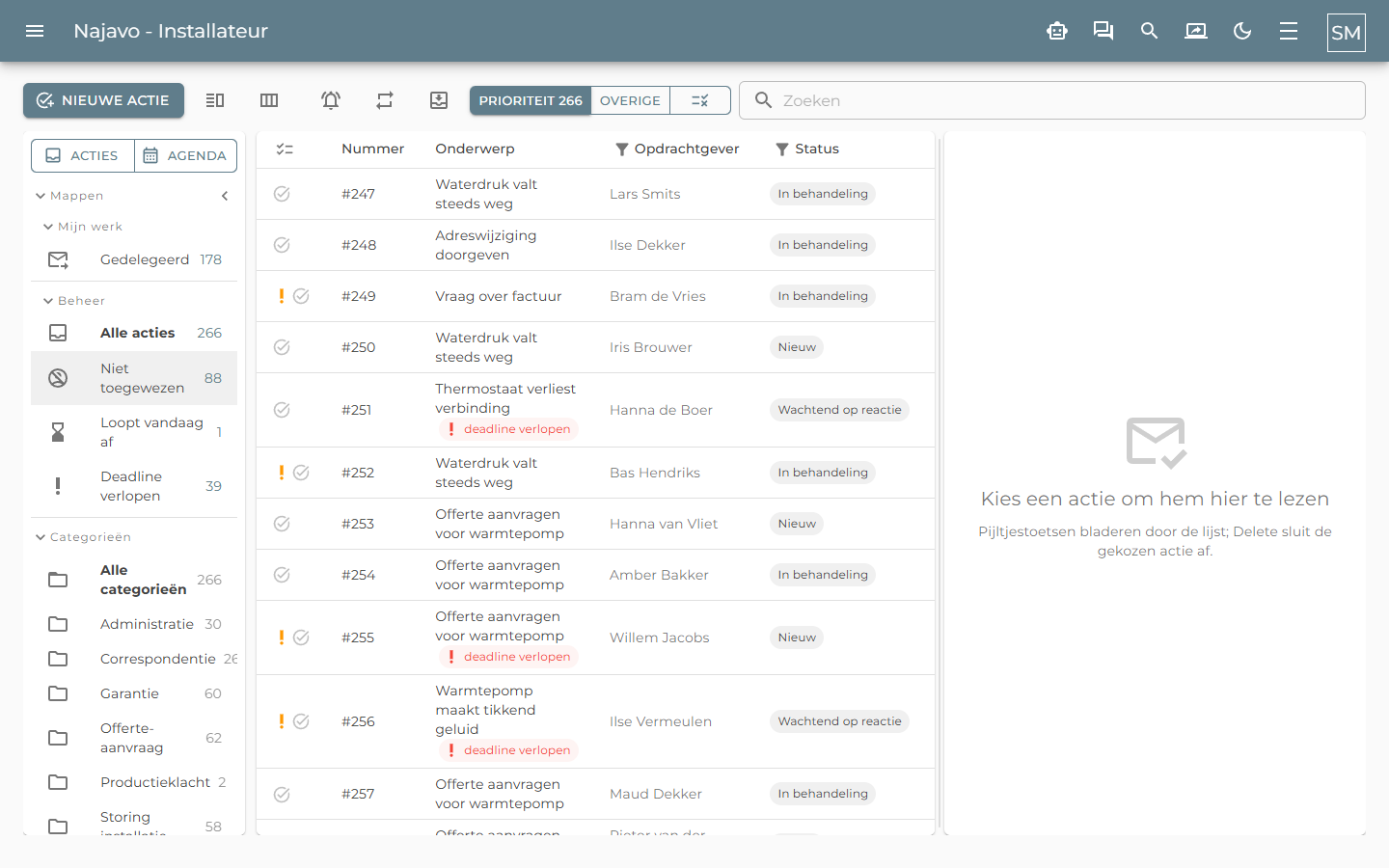Open the Administratie category
The width and height of the screenshot is (1389, 868).
click(x=134, y=624)
